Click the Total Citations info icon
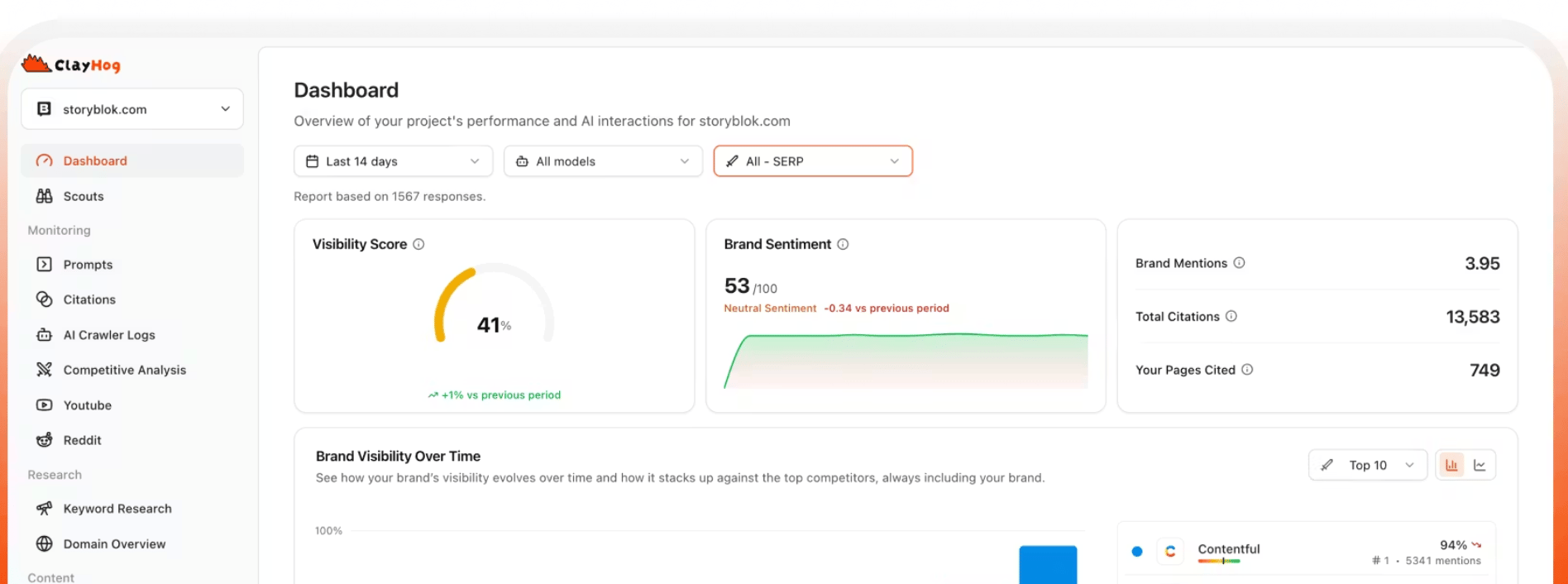The width and height of the screenshot is (1568, 584). point(1231,316)
